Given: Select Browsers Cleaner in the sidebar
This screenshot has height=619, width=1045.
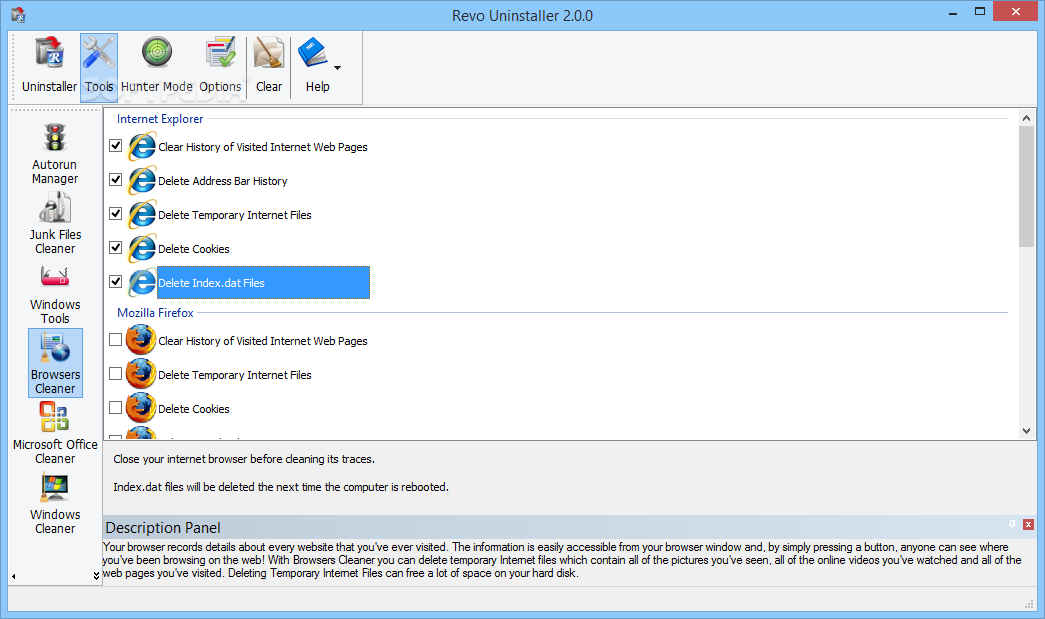Looking at the screenshot, I should click(55, 363).
